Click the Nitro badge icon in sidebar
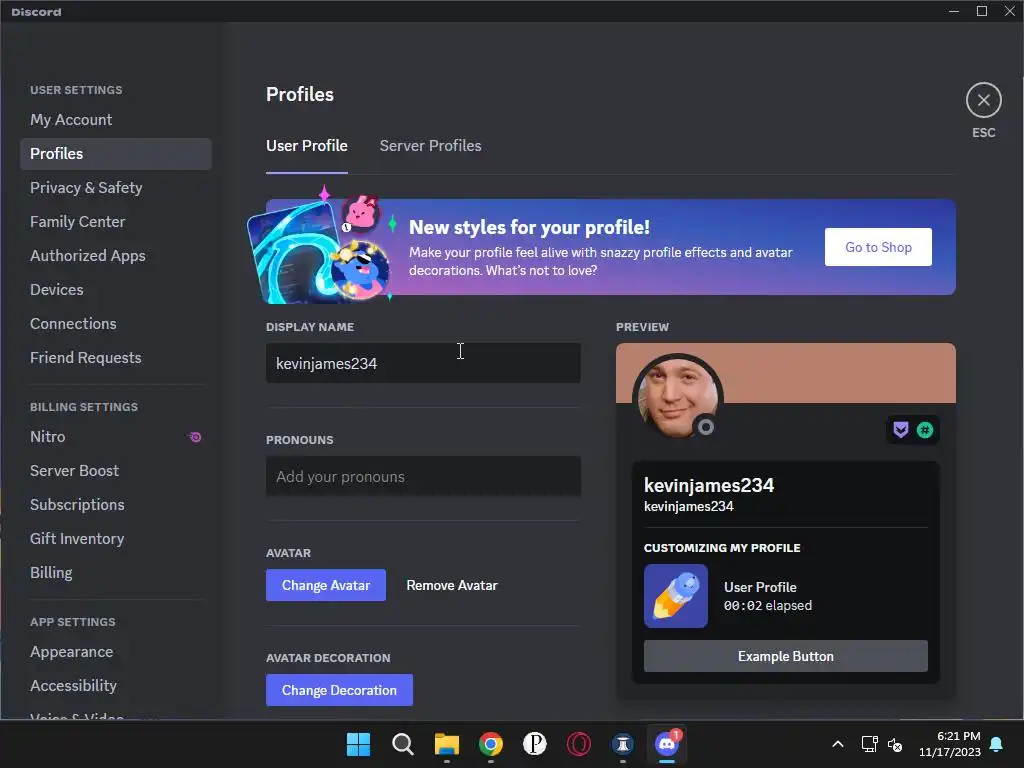1024x768 pixels. 195,437
